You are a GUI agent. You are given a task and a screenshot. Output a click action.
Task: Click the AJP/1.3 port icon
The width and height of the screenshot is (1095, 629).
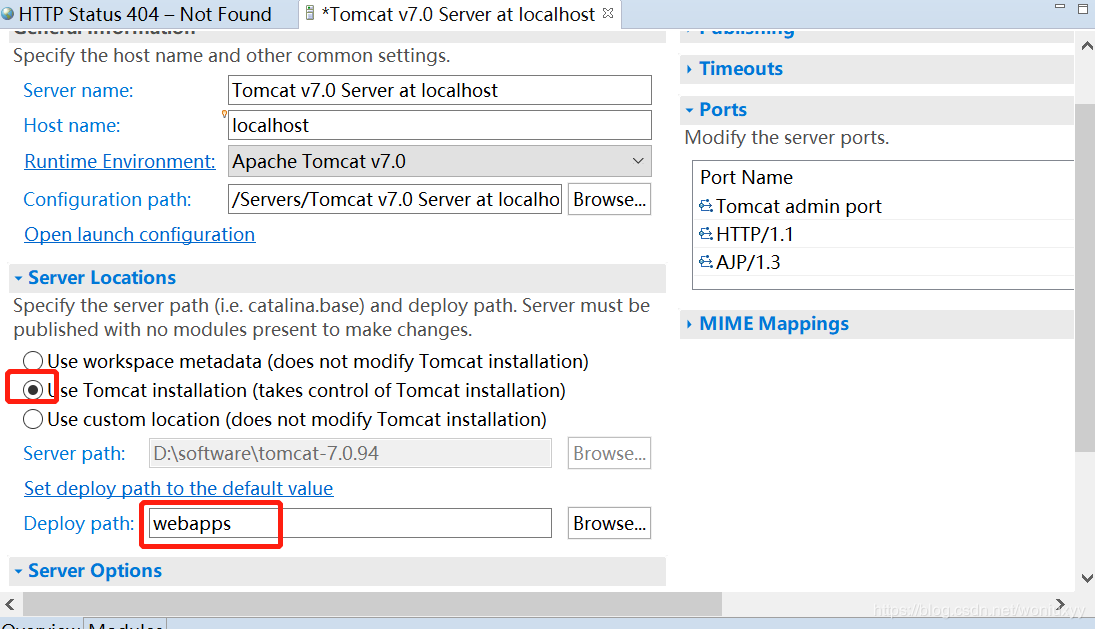pos(706,262)
